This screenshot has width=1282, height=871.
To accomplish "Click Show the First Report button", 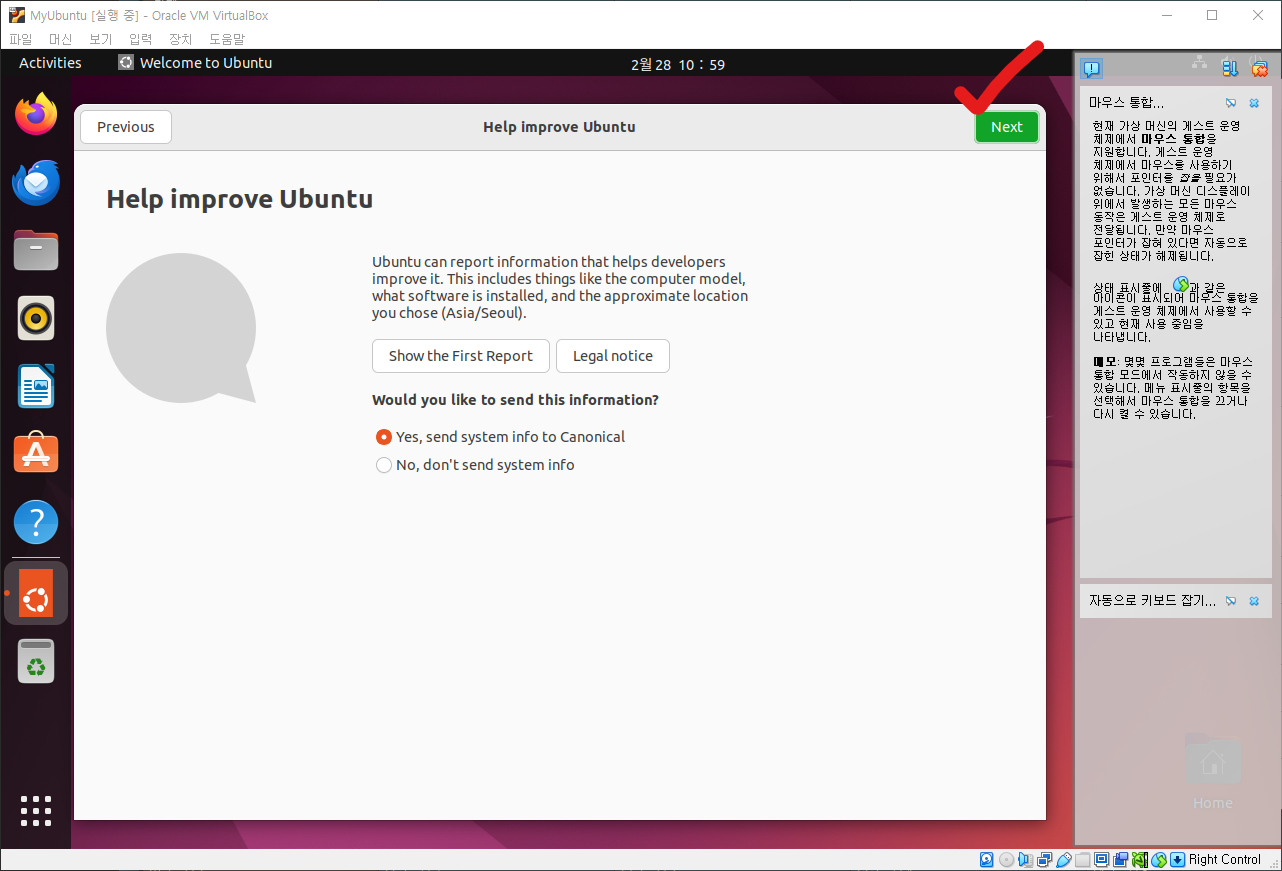I will tap(461, 356).
